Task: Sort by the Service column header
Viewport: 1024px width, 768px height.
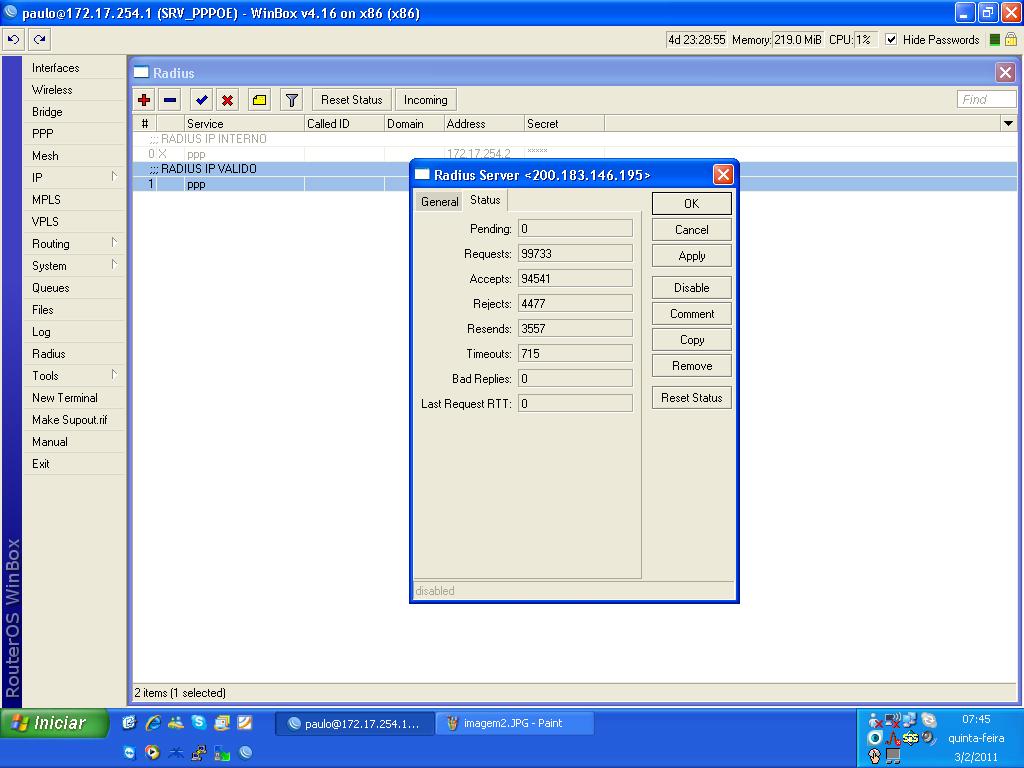Action: click(x=244, y=123)
